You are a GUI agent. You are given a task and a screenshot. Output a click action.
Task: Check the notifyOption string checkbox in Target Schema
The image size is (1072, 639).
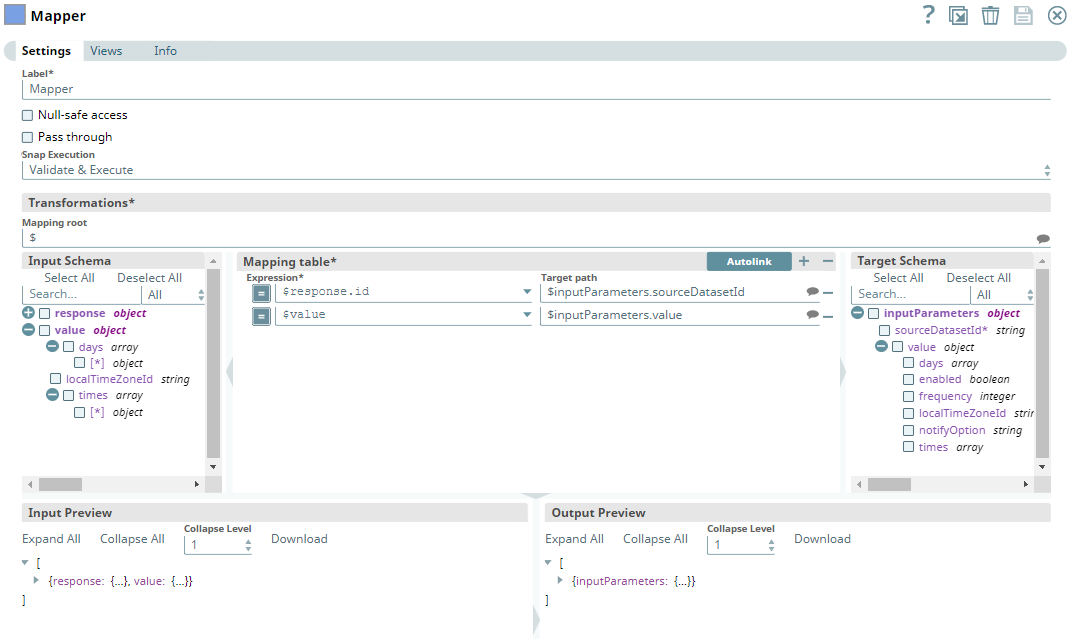(x=908, y=431)
